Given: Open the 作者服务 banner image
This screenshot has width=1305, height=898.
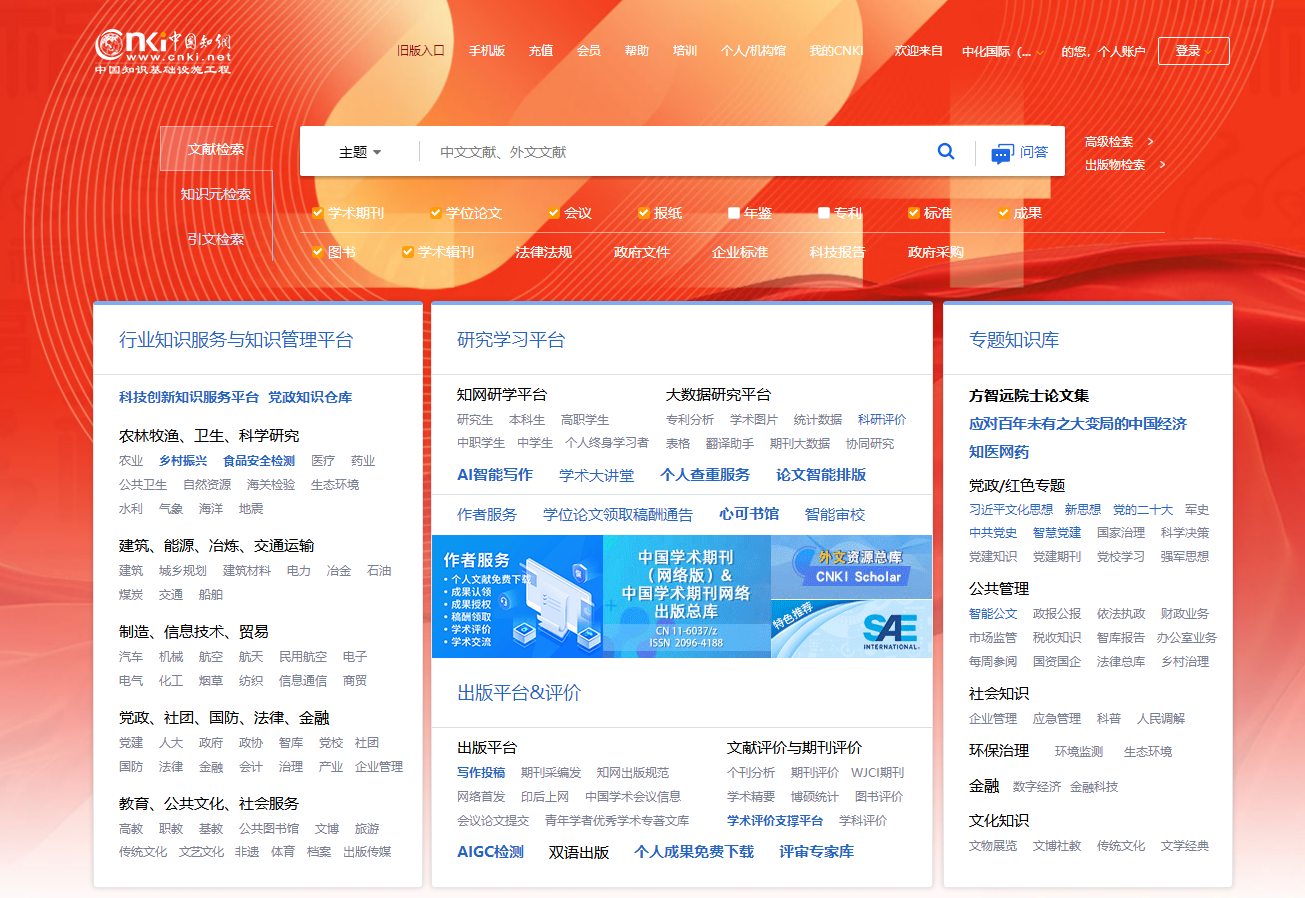Looking at the screenshot, I should [x=517, y=596].
